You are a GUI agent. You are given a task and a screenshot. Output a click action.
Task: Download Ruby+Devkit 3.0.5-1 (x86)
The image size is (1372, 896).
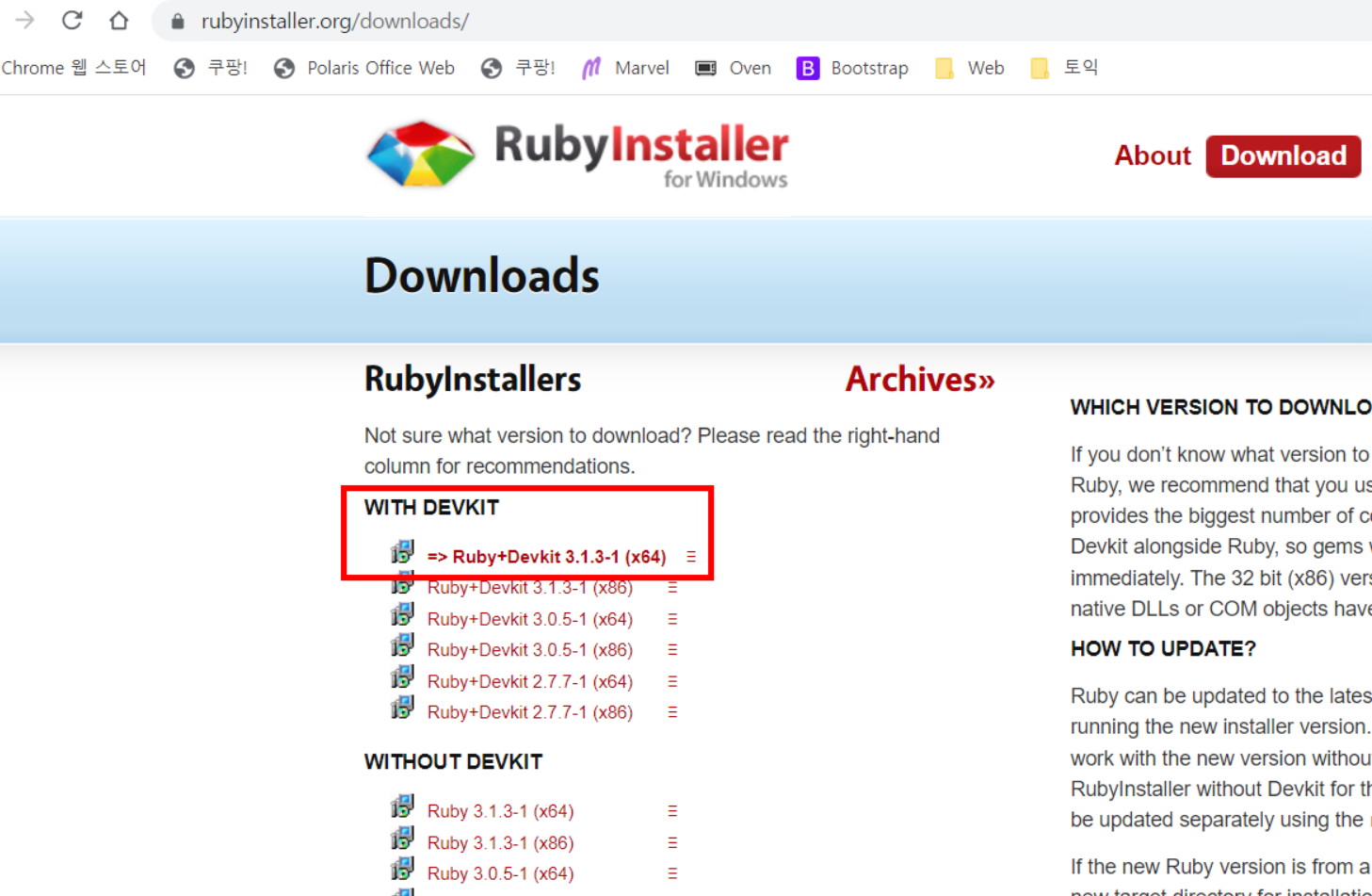coord(530,650)
